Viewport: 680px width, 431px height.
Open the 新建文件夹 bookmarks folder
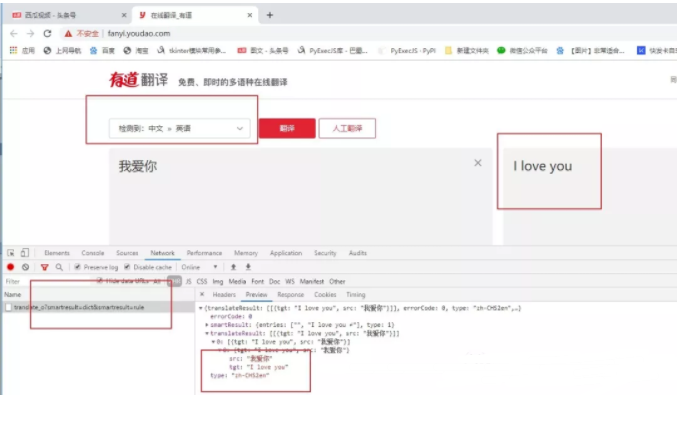[x=467, y=51]
